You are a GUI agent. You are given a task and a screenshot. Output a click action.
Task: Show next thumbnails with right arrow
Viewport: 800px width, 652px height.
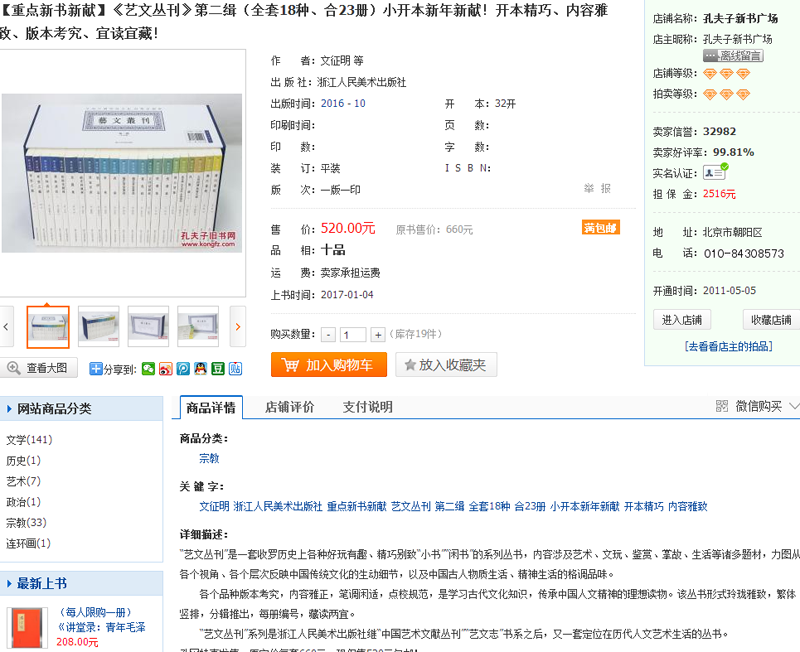tap(238, 327)
